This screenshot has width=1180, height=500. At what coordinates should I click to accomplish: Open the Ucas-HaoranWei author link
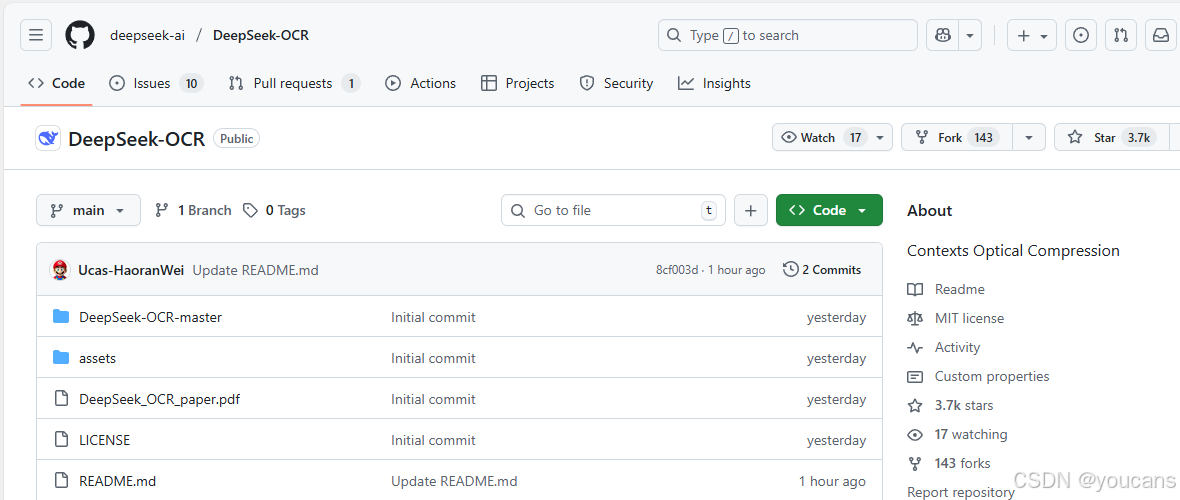point(131,270)
